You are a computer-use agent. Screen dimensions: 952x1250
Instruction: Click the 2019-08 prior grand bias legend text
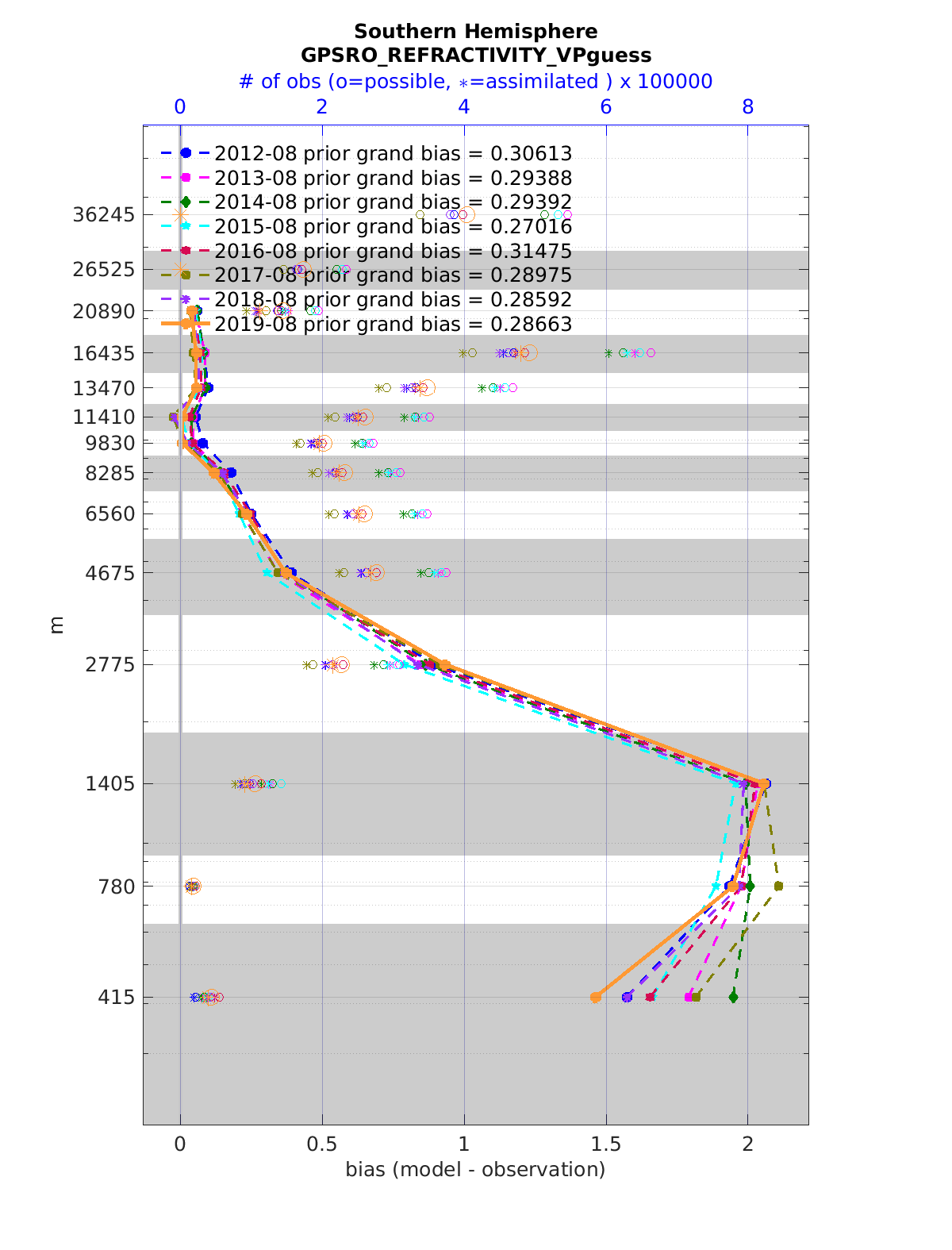393,325
